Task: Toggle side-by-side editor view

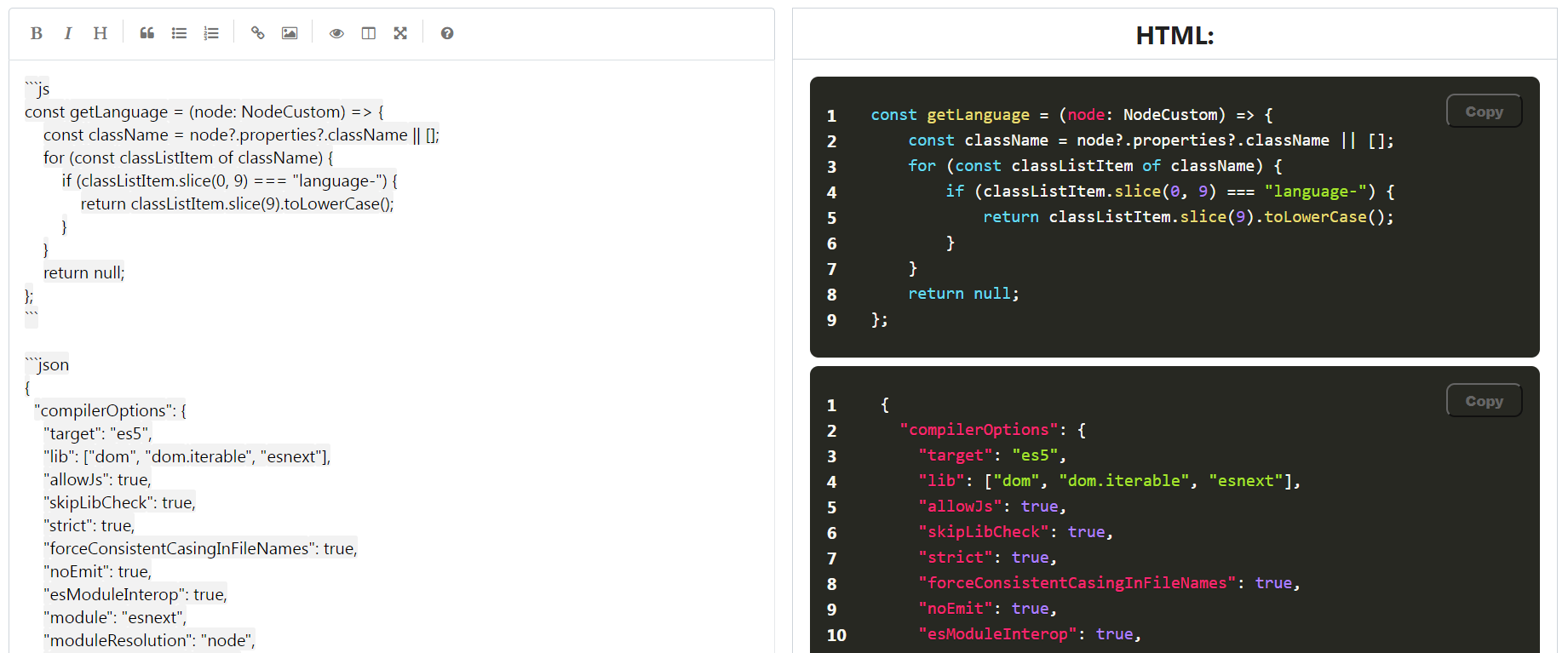Action: point(368,33)
